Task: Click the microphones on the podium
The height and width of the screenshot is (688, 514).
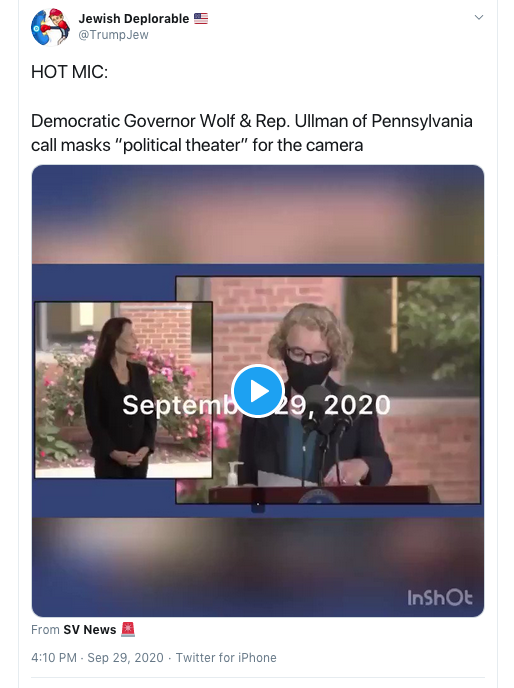Action: [x=325, y=415]
